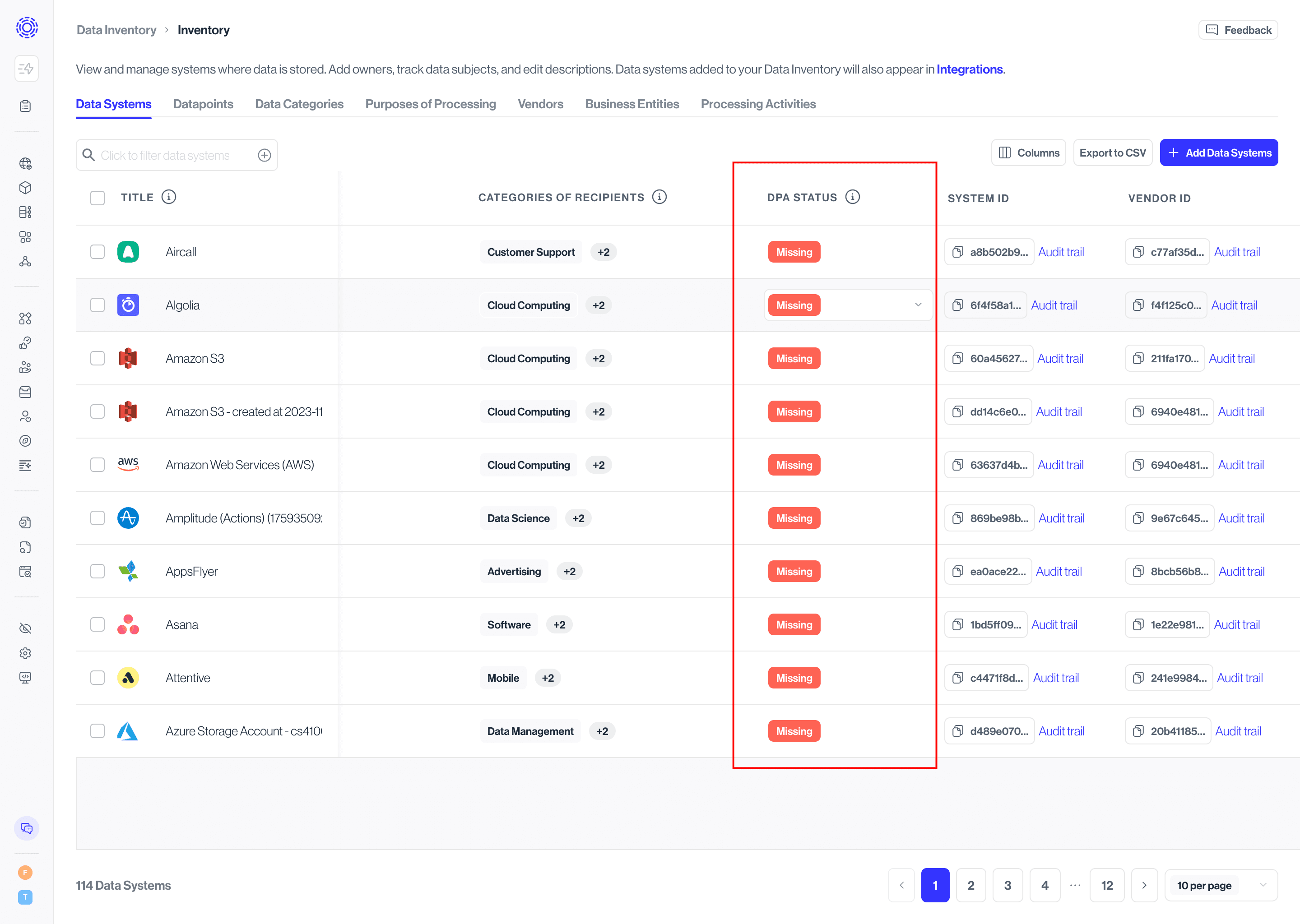Expand Azure Storage +2 recipient categories

(602, 731)
